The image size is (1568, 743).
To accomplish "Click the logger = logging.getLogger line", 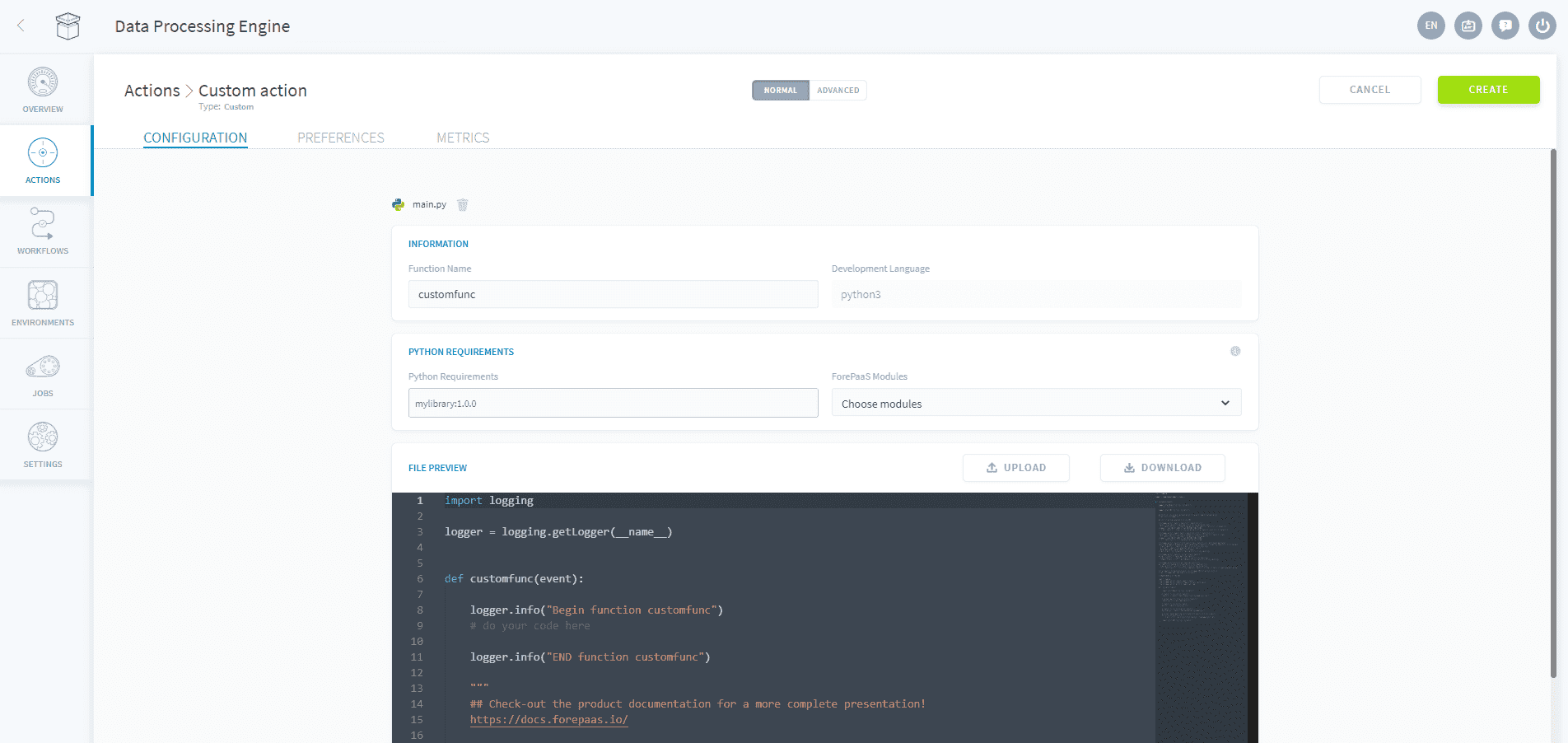I will pos(558,532).
